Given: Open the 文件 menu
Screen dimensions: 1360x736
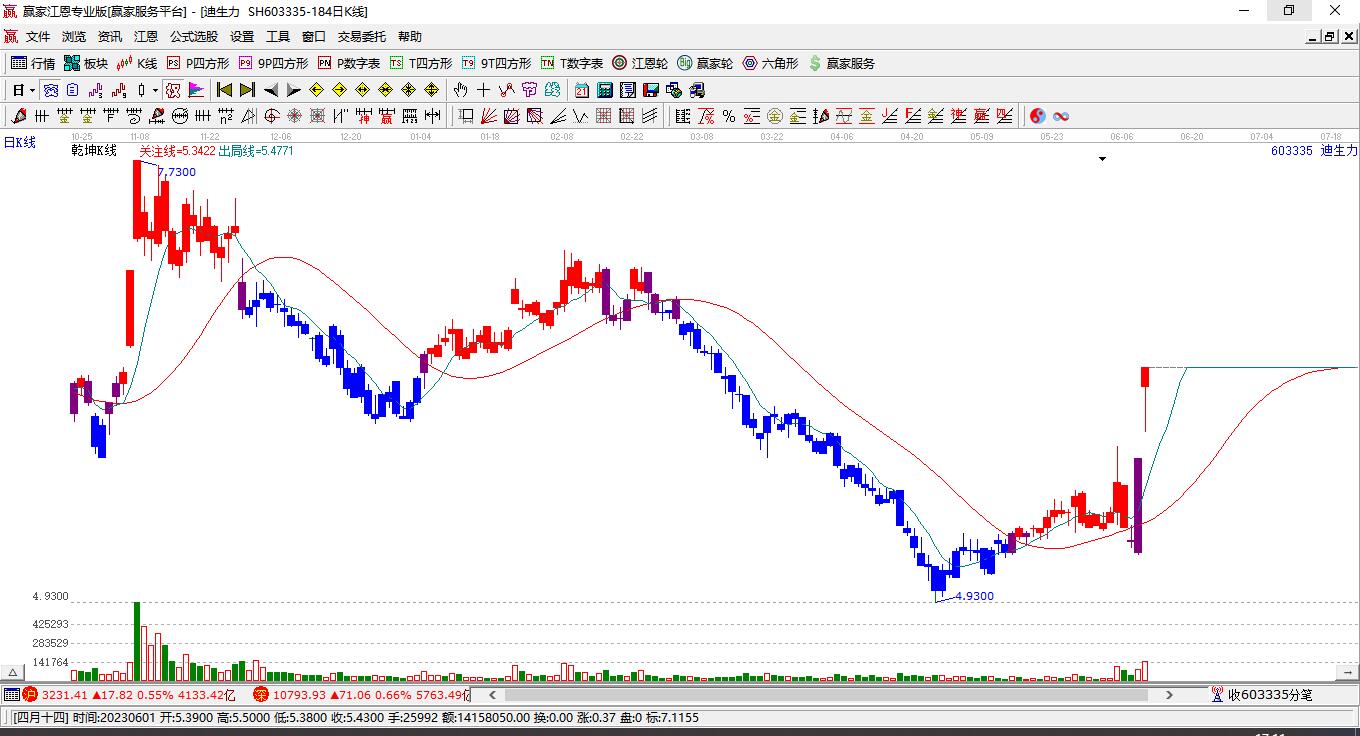Looking at the screenshot, I should pos(38,37).
